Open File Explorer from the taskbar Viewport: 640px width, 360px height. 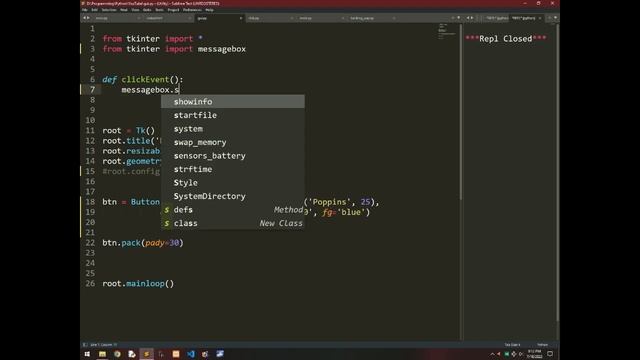(x=102, y=354)
